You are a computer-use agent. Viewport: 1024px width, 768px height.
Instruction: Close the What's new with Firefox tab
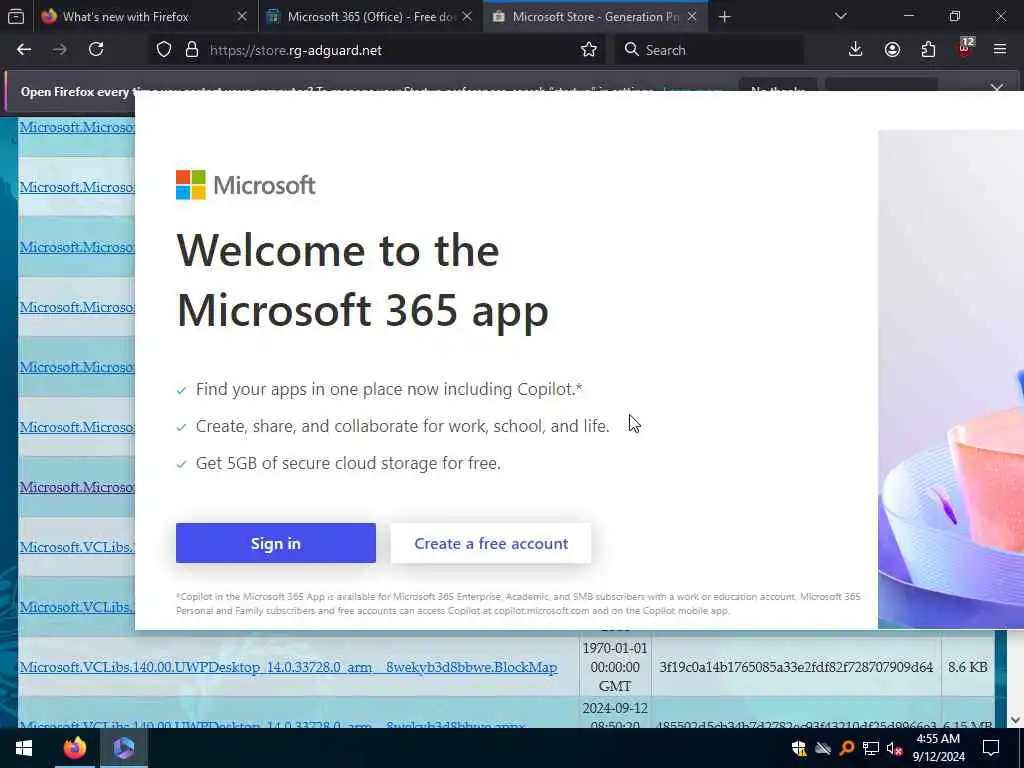pos(242,17)
